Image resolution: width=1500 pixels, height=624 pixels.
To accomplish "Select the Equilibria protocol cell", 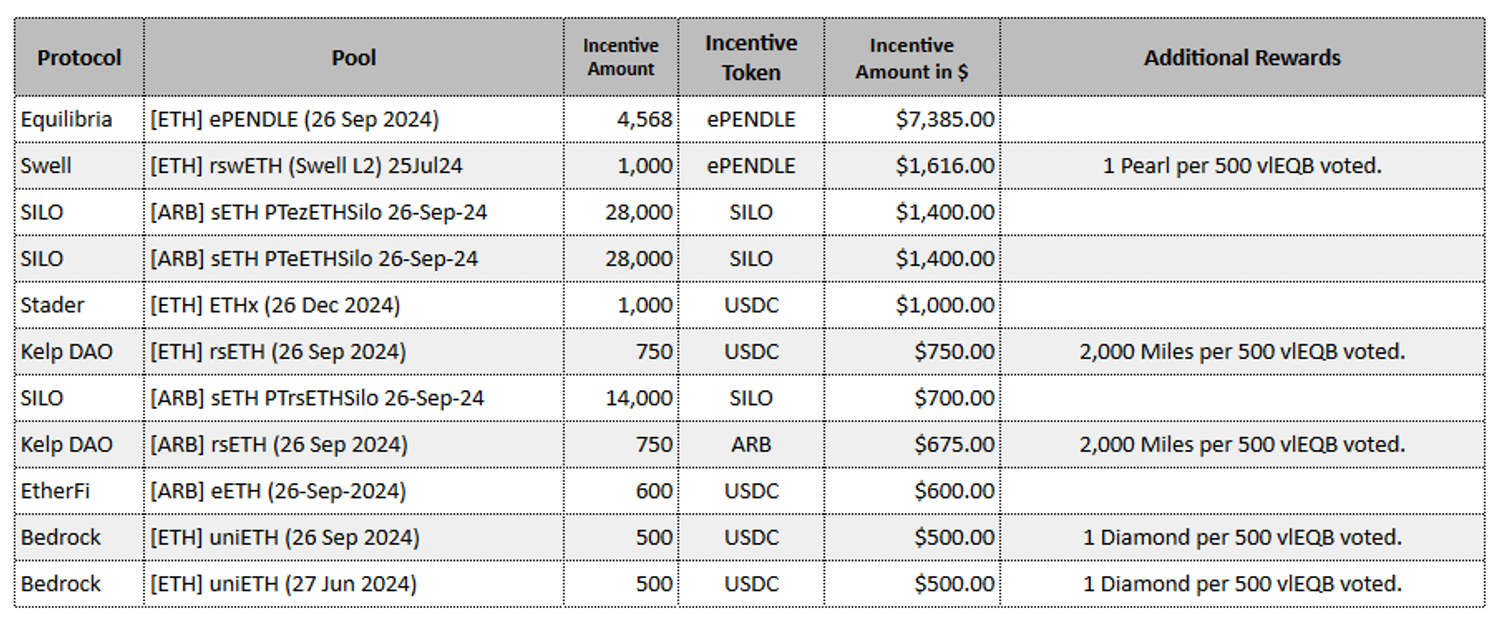I will [67, 120].
